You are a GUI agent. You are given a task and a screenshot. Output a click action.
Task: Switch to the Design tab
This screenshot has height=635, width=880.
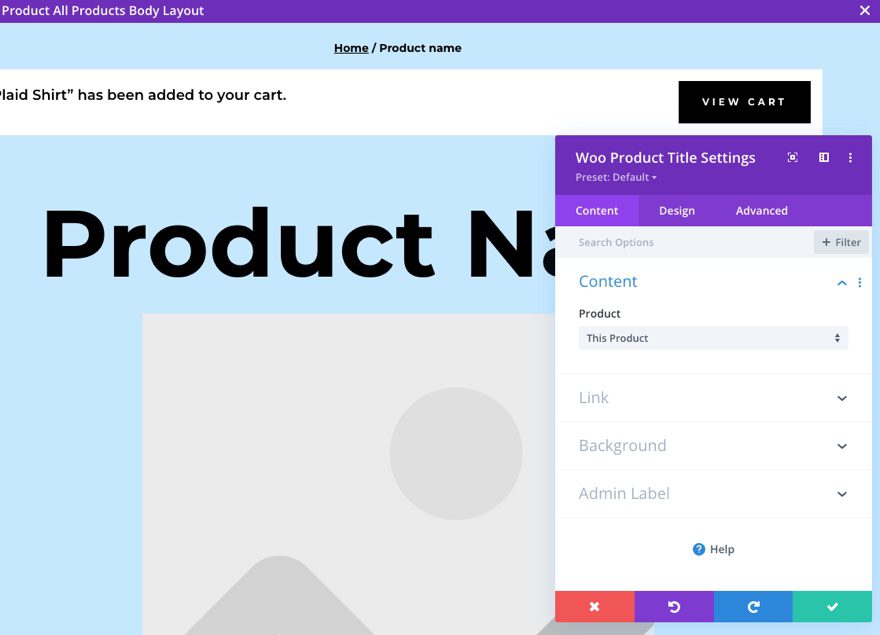pyautogui.click(x=676, y=210)
